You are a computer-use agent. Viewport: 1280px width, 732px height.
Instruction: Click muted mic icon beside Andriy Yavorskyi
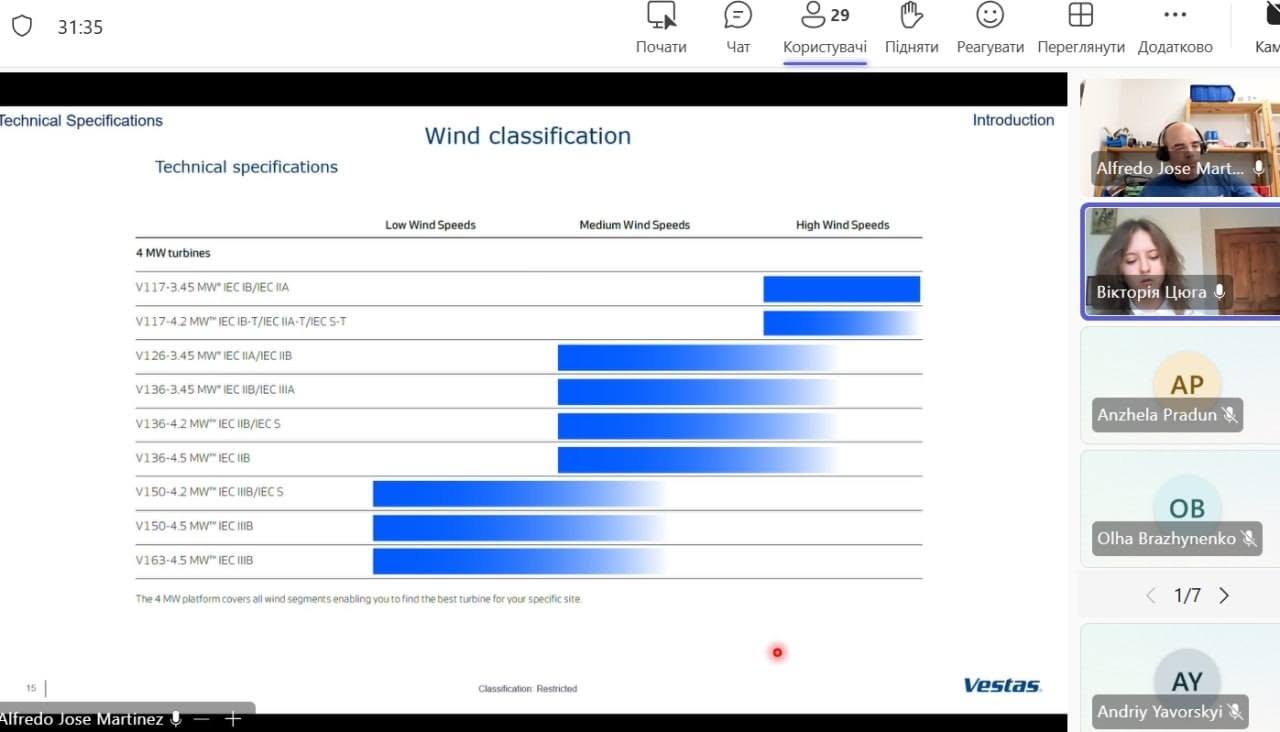(x=1235, y=712)
